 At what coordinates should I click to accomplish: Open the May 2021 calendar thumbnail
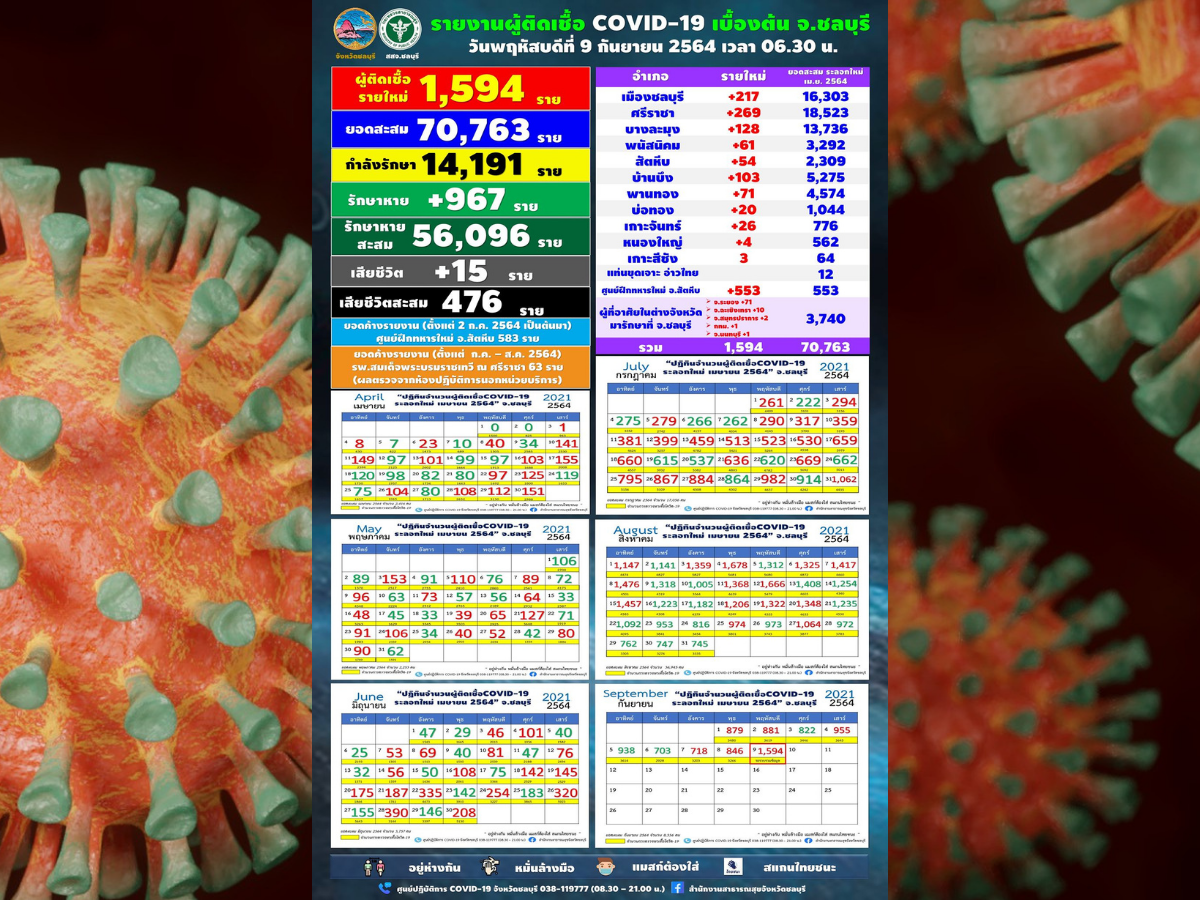(x=460, y=599)
